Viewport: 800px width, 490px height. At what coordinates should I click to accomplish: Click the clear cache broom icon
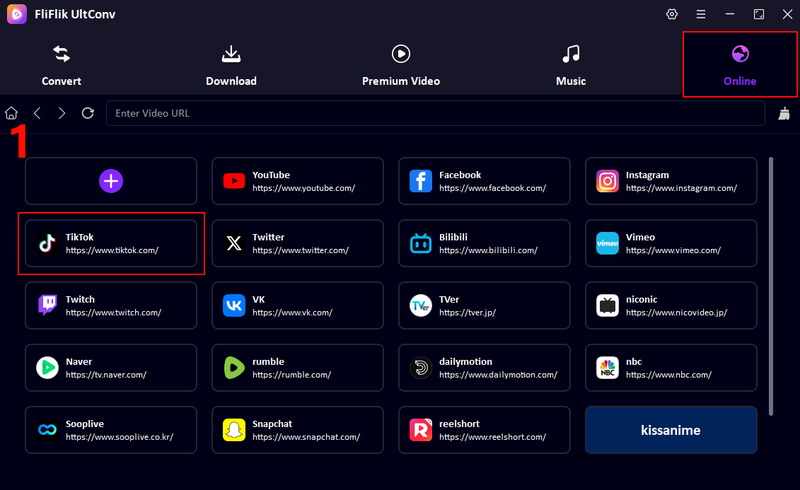(784, 113)
